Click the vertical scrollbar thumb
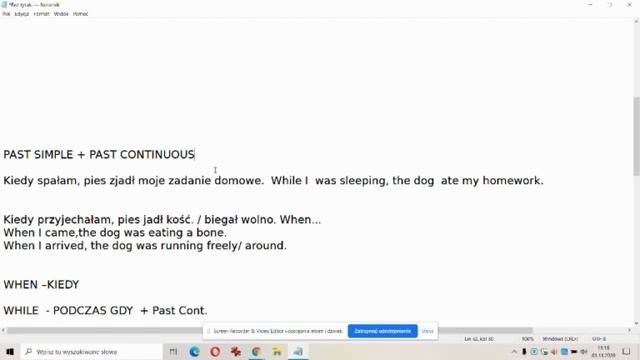The image size is (640, 360). pyautogui.click(x=636, y=137)
